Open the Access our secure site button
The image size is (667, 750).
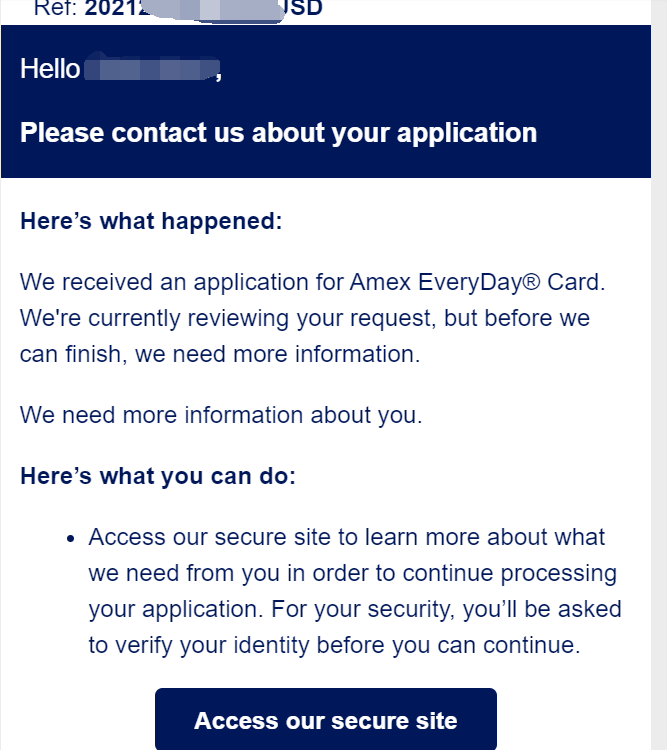[325, 719]
